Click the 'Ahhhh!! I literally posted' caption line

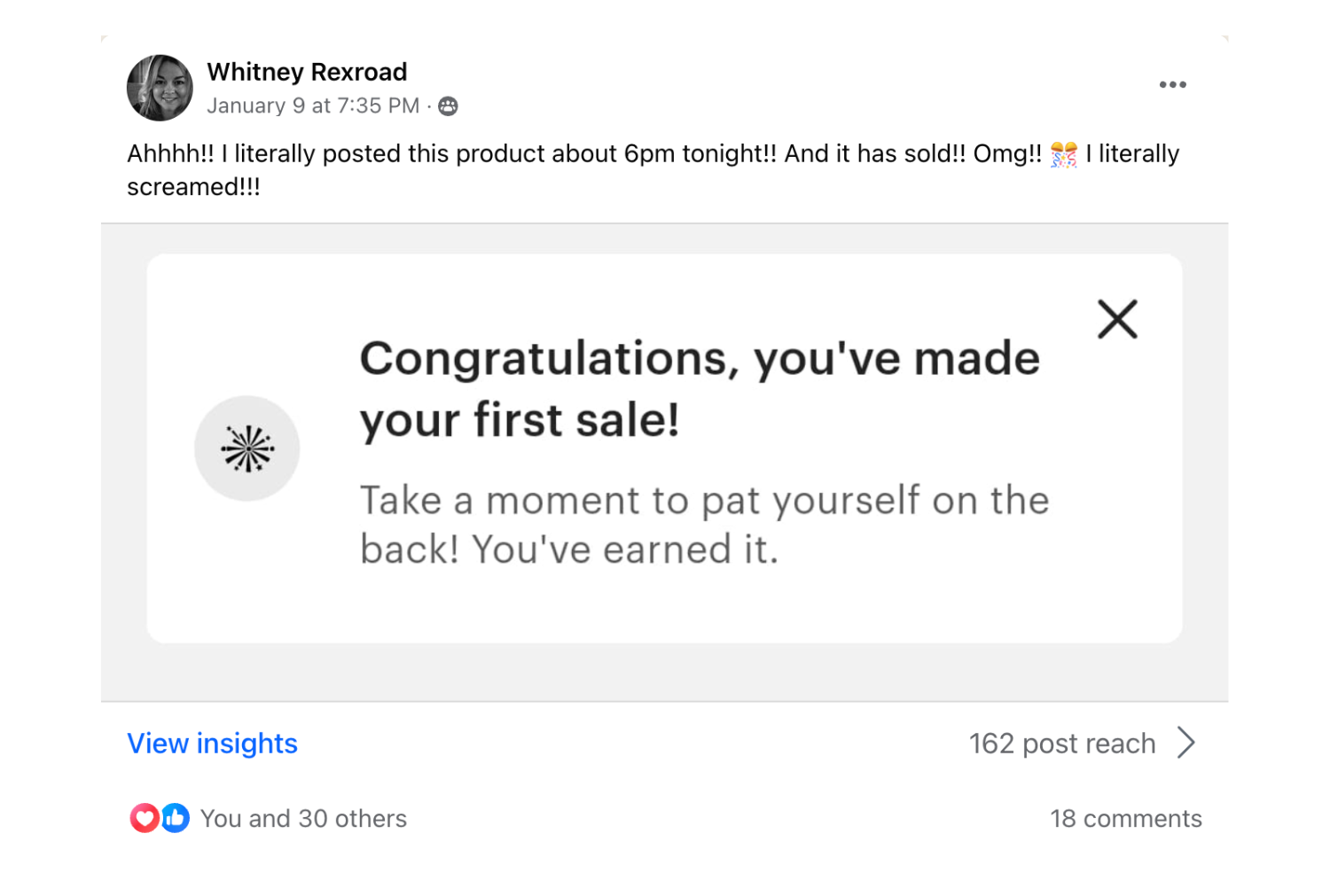(585, 154)
